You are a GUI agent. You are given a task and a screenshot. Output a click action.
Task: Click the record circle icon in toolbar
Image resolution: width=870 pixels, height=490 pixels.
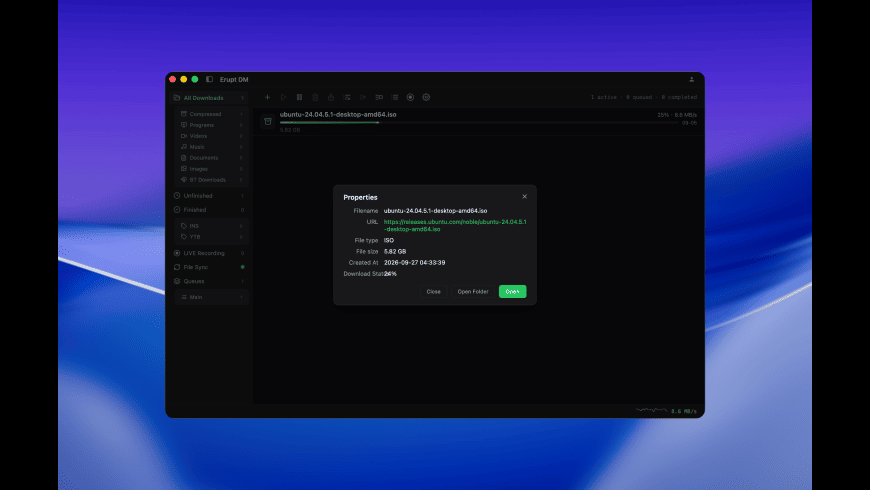(410, 97)
